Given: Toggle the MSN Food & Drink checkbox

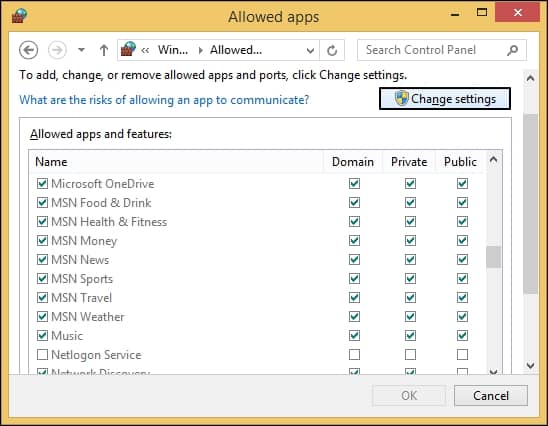Looking at the screenshot, I should click(x=42, y=202).
